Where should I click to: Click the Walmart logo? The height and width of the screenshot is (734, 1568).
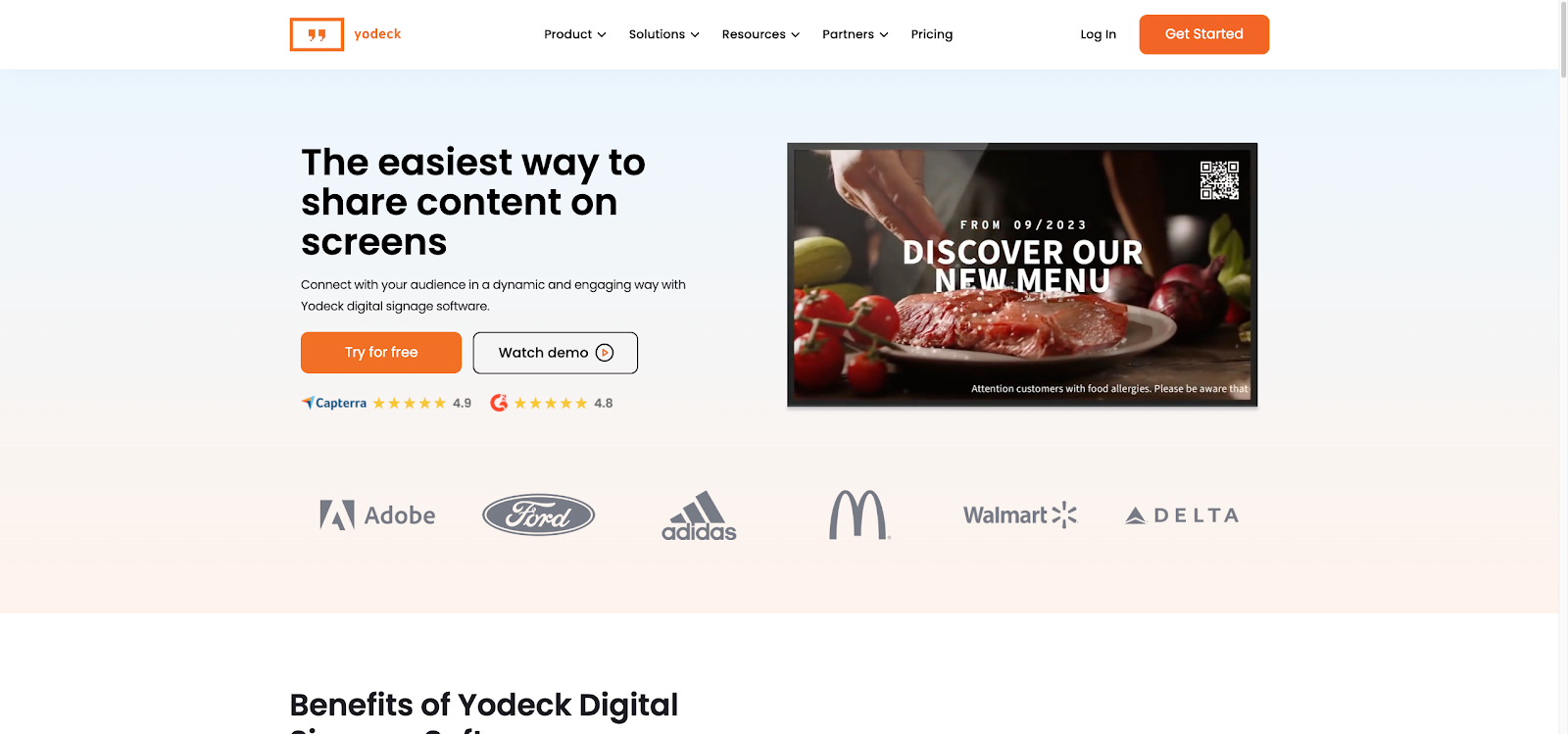(x=1020, y=515)
